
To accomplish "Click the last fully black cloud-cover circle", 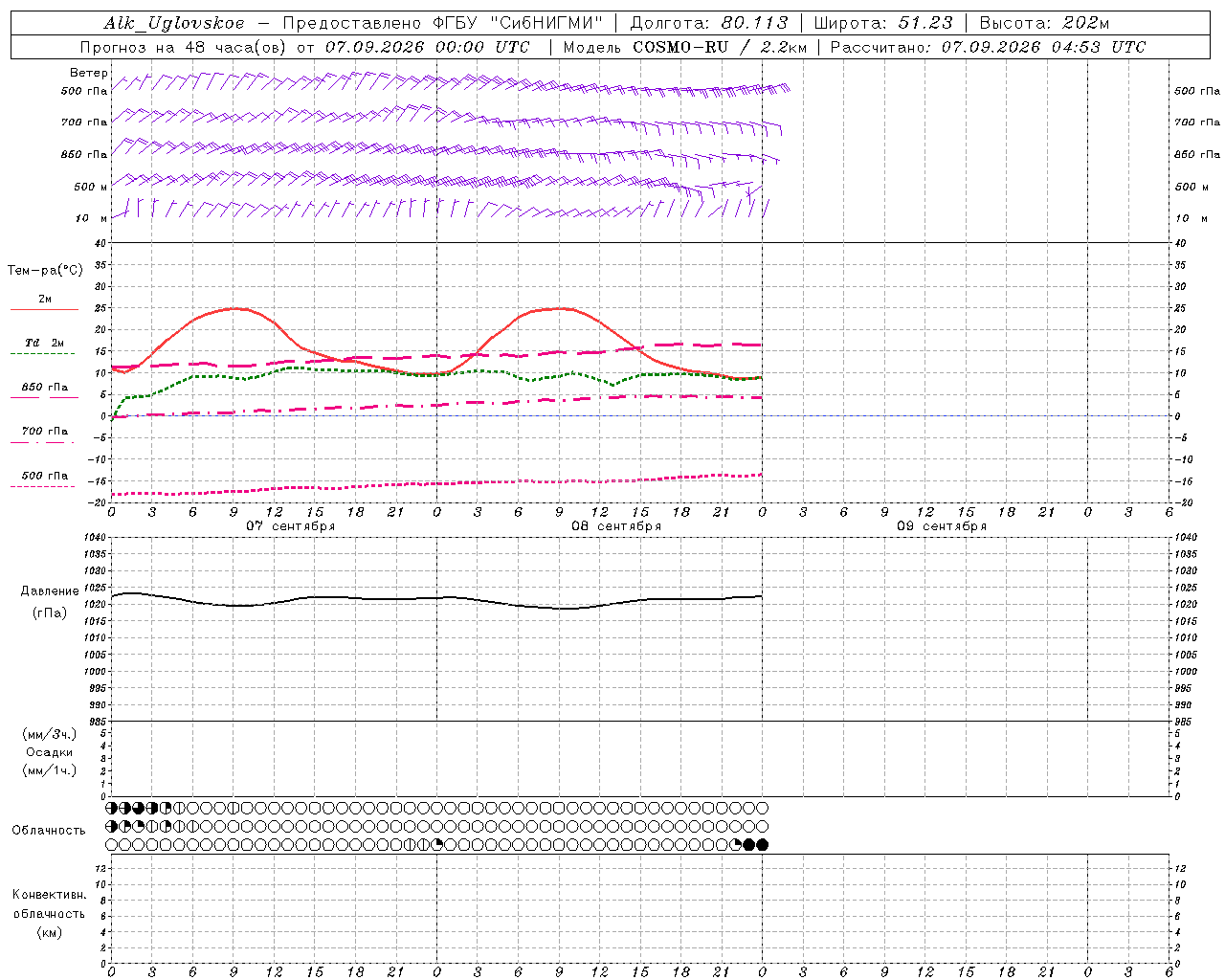I will pyautogui.click(x=763, y=844).
